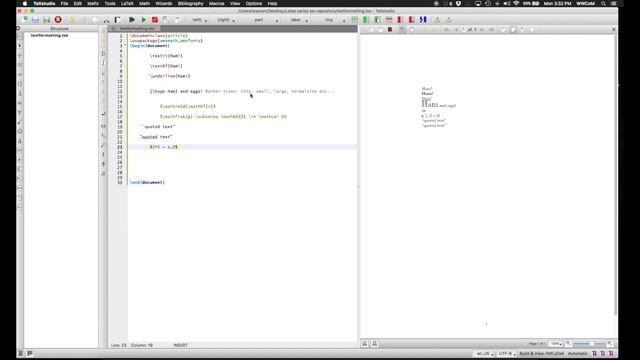Toggle INSERT mode in the editor status
The image size is (640, 360).
point(180,345)
